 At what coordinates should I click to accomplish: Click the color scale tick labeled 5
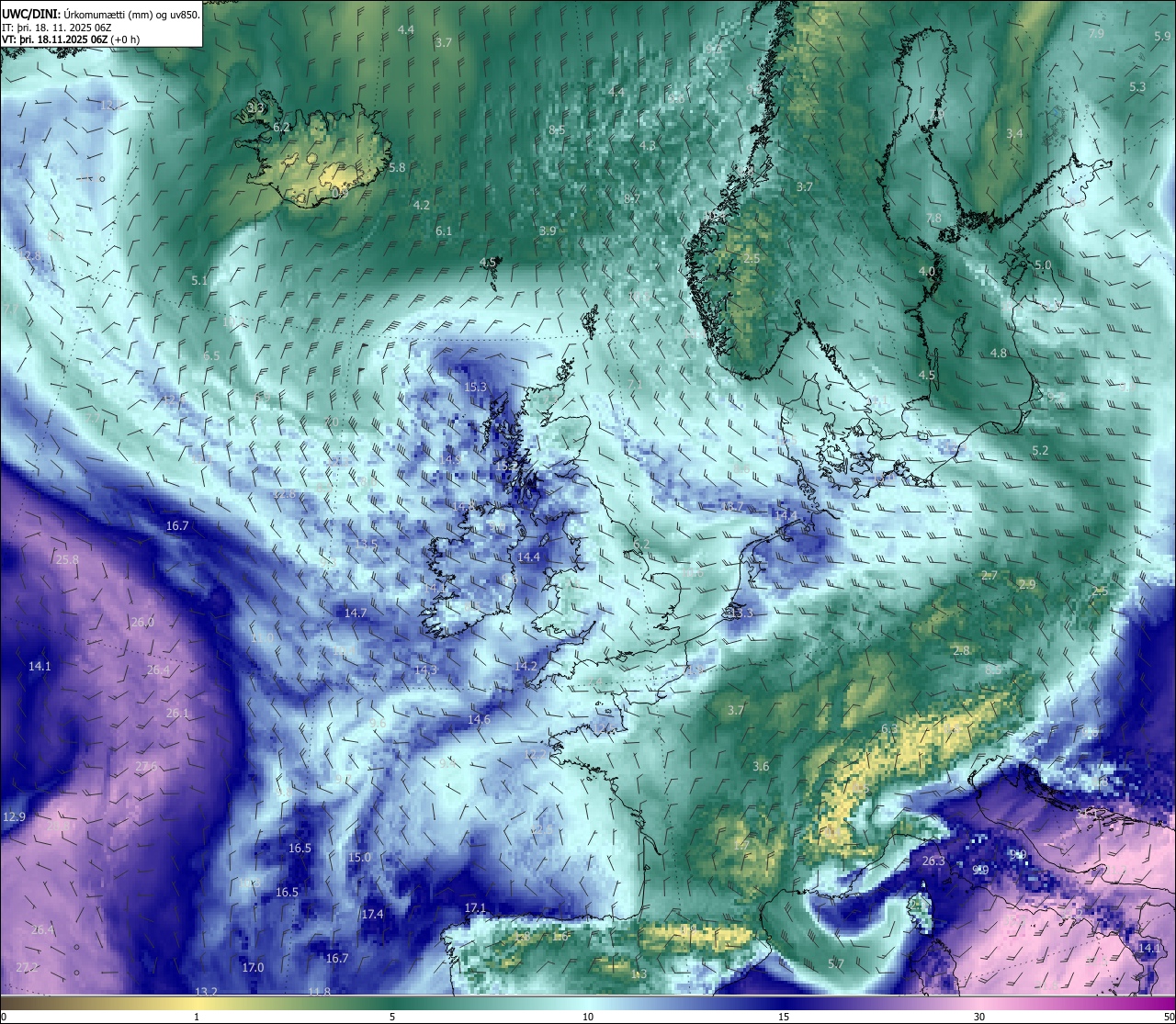pos(392,1017)
